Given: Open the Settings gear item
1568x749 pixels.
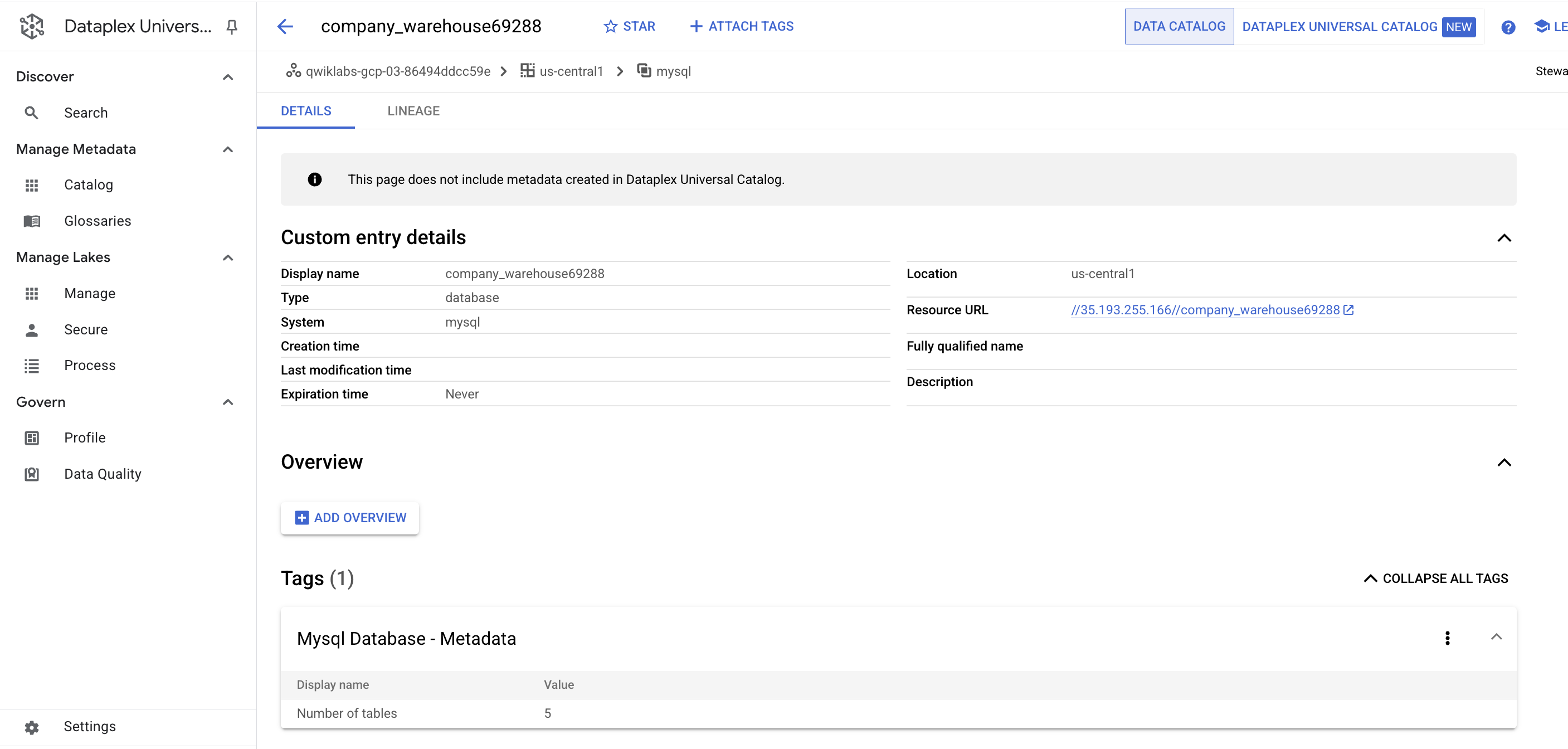Looking at the screenshot, I should pos(90,727).
